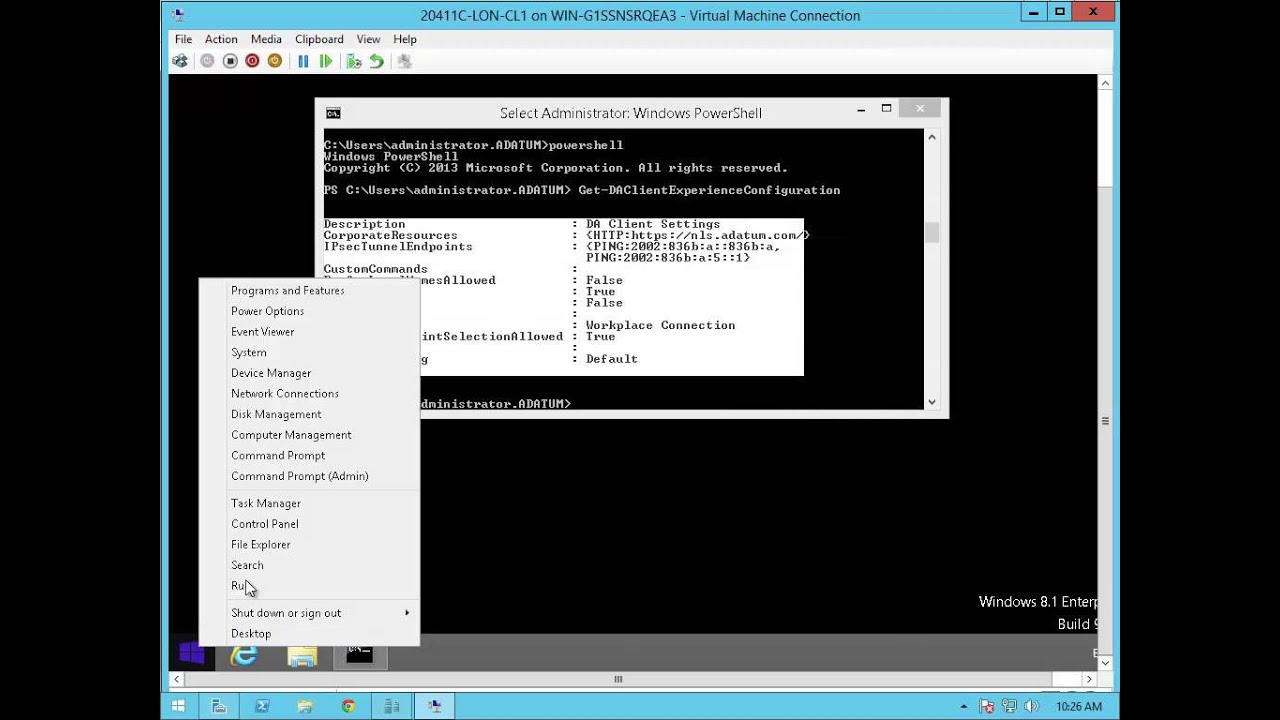Click the PowerShell console guest taskbar icon

tap(360, 655)
